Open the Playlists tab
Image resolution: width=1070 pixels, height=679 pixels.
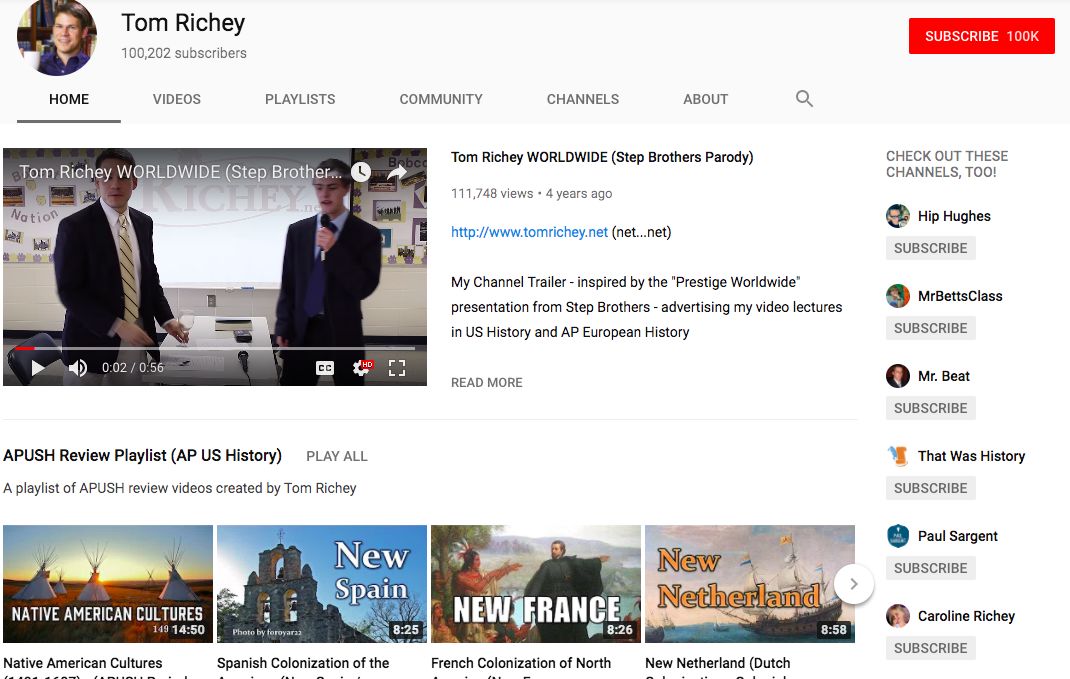300,100
